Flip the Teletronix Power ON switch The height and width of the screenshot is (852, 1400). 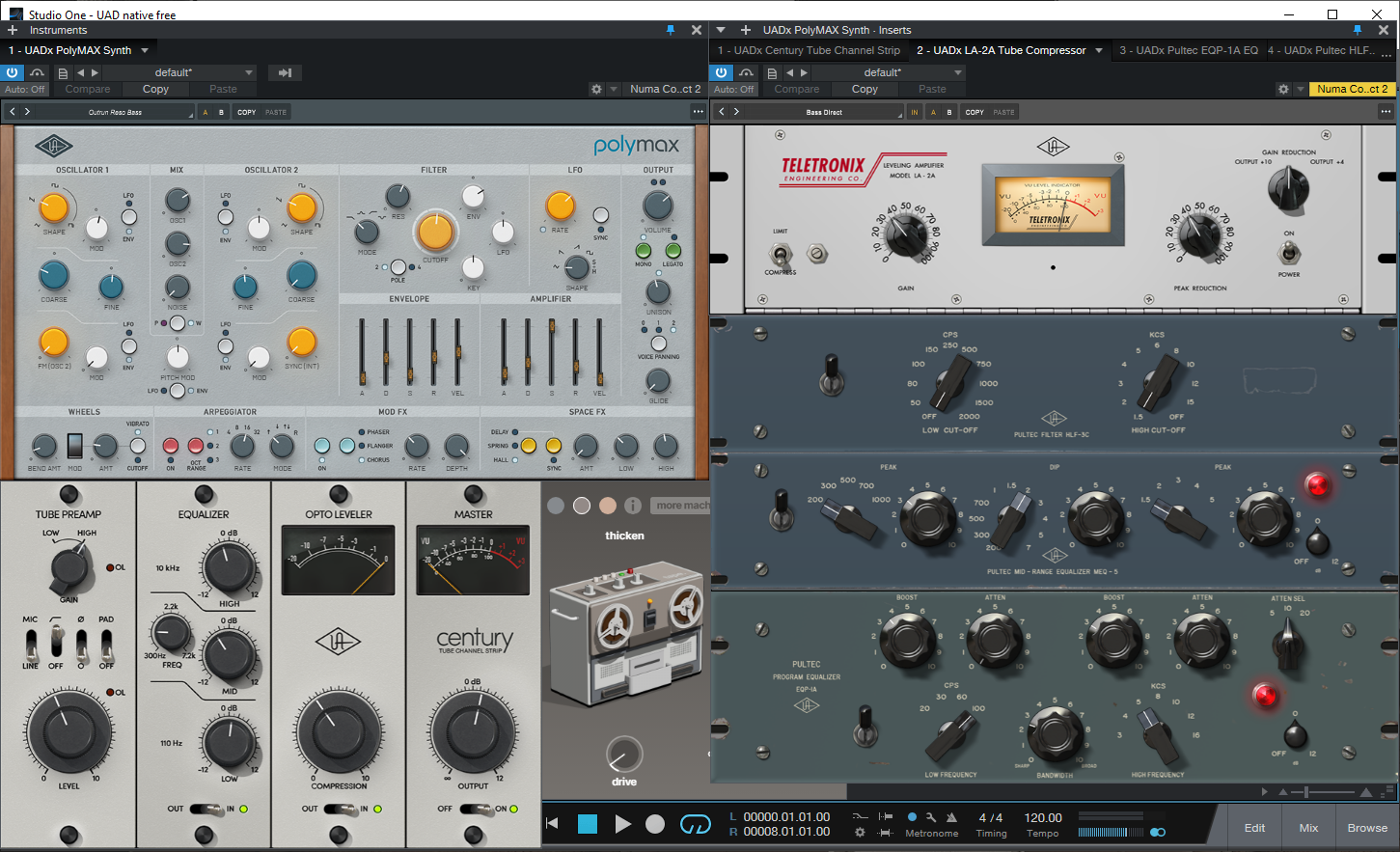coord(1288,253)
